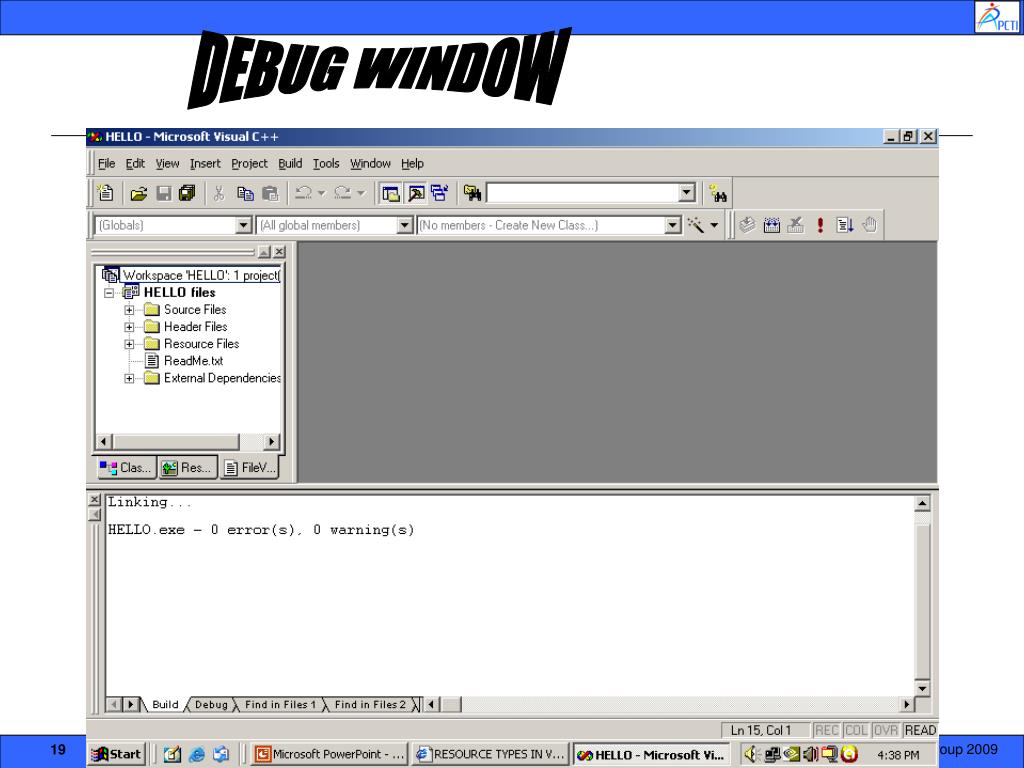Open the Window menu
Screen dimensions: 1024x768
(370, 163)
